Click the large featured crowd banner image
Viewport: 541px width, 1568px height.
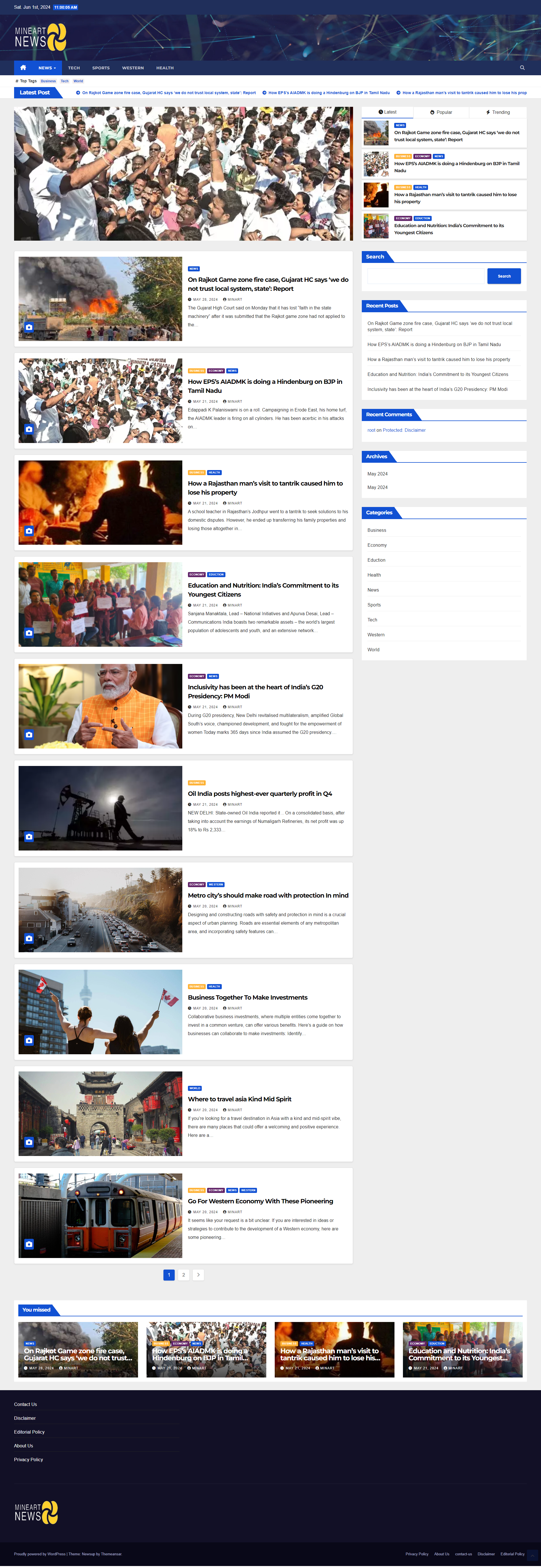click(183, 174)
